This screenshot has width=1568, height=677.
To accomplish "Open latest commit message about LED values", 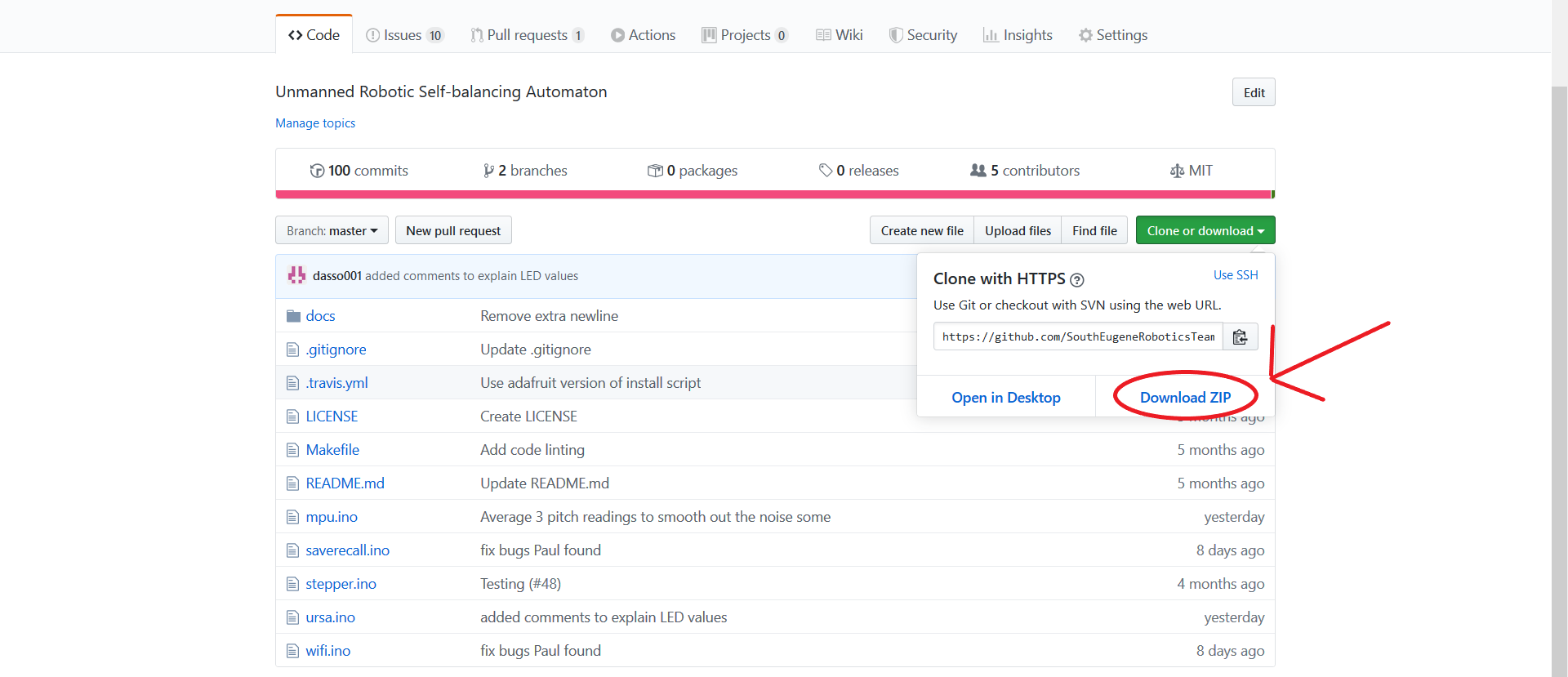I will (471, 276).
